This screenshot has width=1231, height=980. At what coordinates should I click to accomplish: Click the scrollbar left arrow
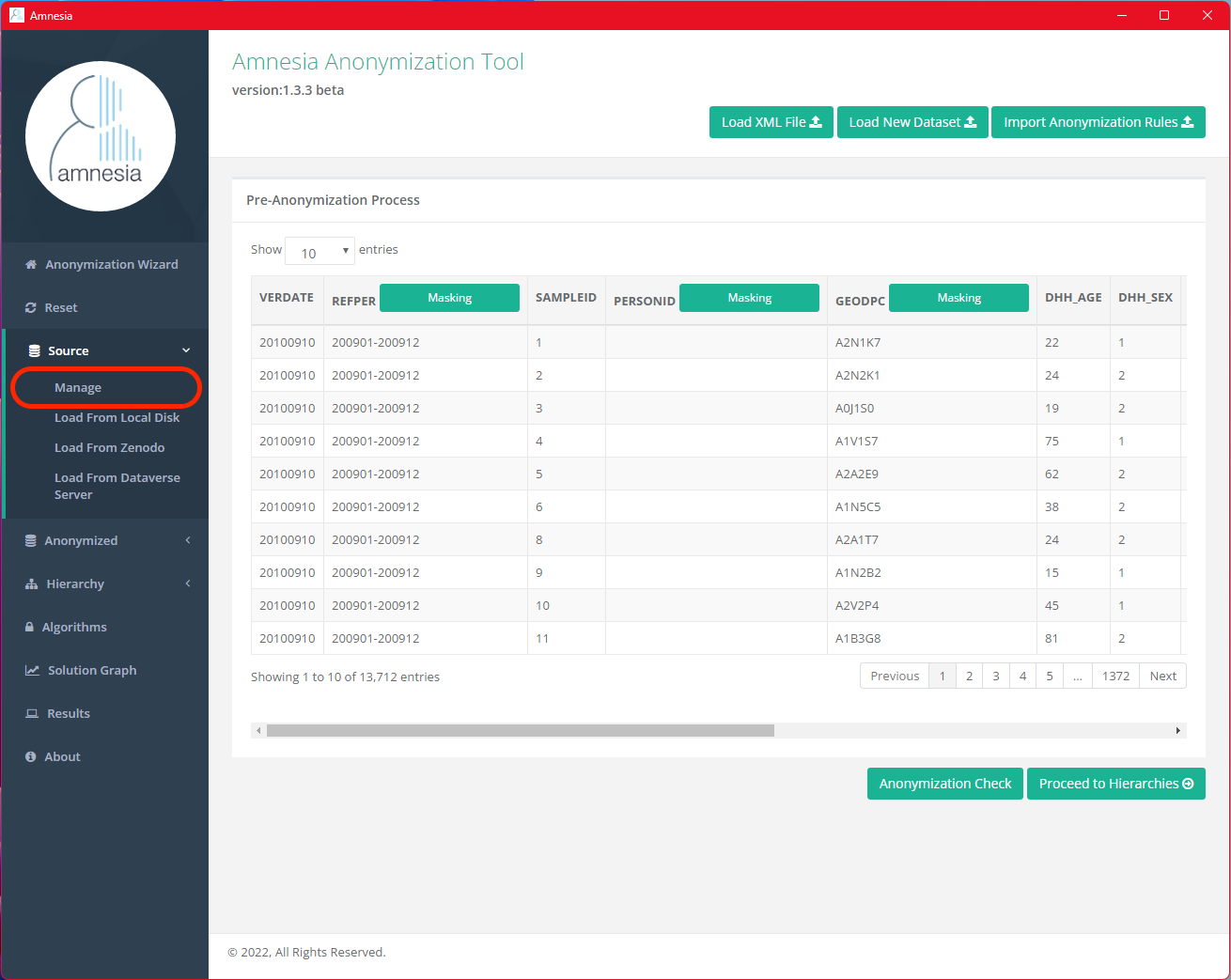pyautogui.click(x=258, y=730)
